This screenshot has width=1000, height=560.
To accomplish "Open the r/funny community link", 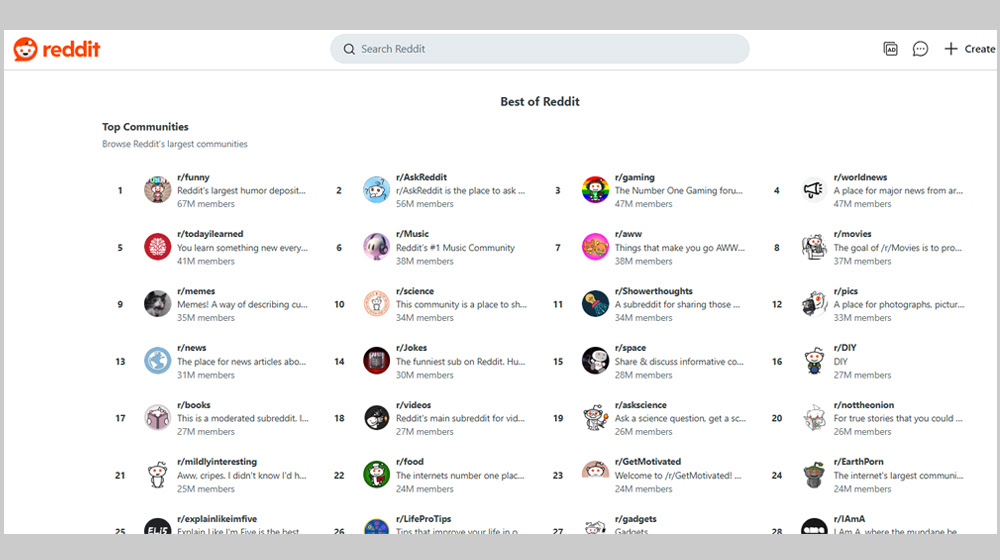I will coord(193,177).
